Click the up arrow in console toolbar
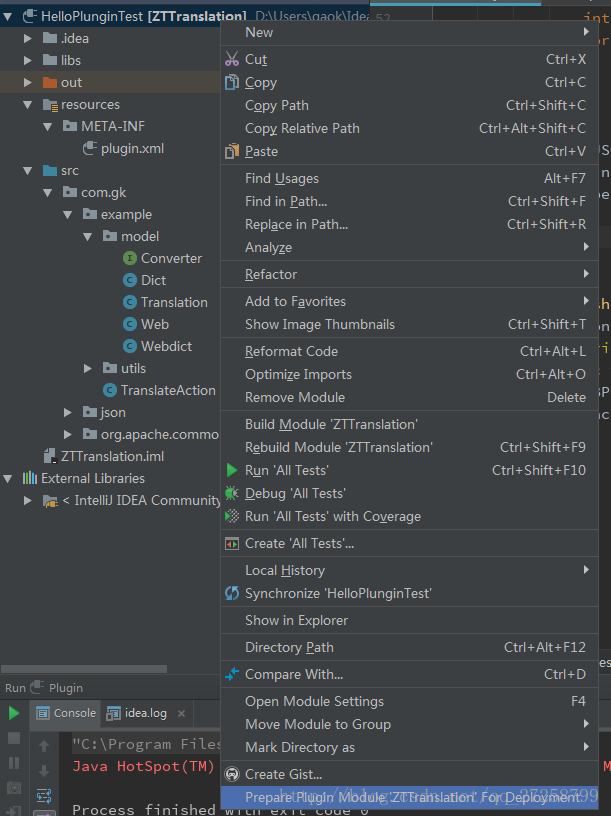The height and width of the screenshot is (816, 611). coord(44,746)
